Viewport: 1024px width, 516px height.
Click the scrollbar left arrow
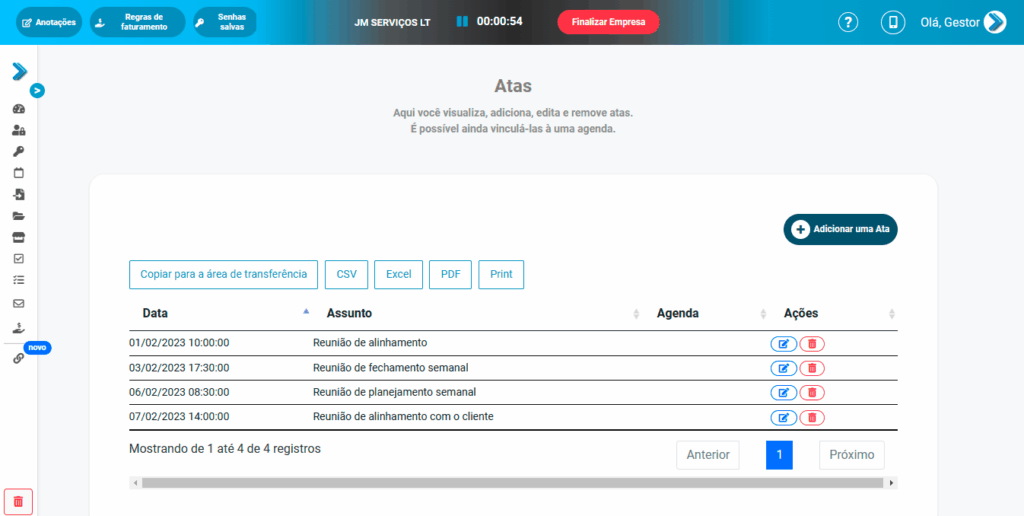pyautogui.click(x=135, y=483)
